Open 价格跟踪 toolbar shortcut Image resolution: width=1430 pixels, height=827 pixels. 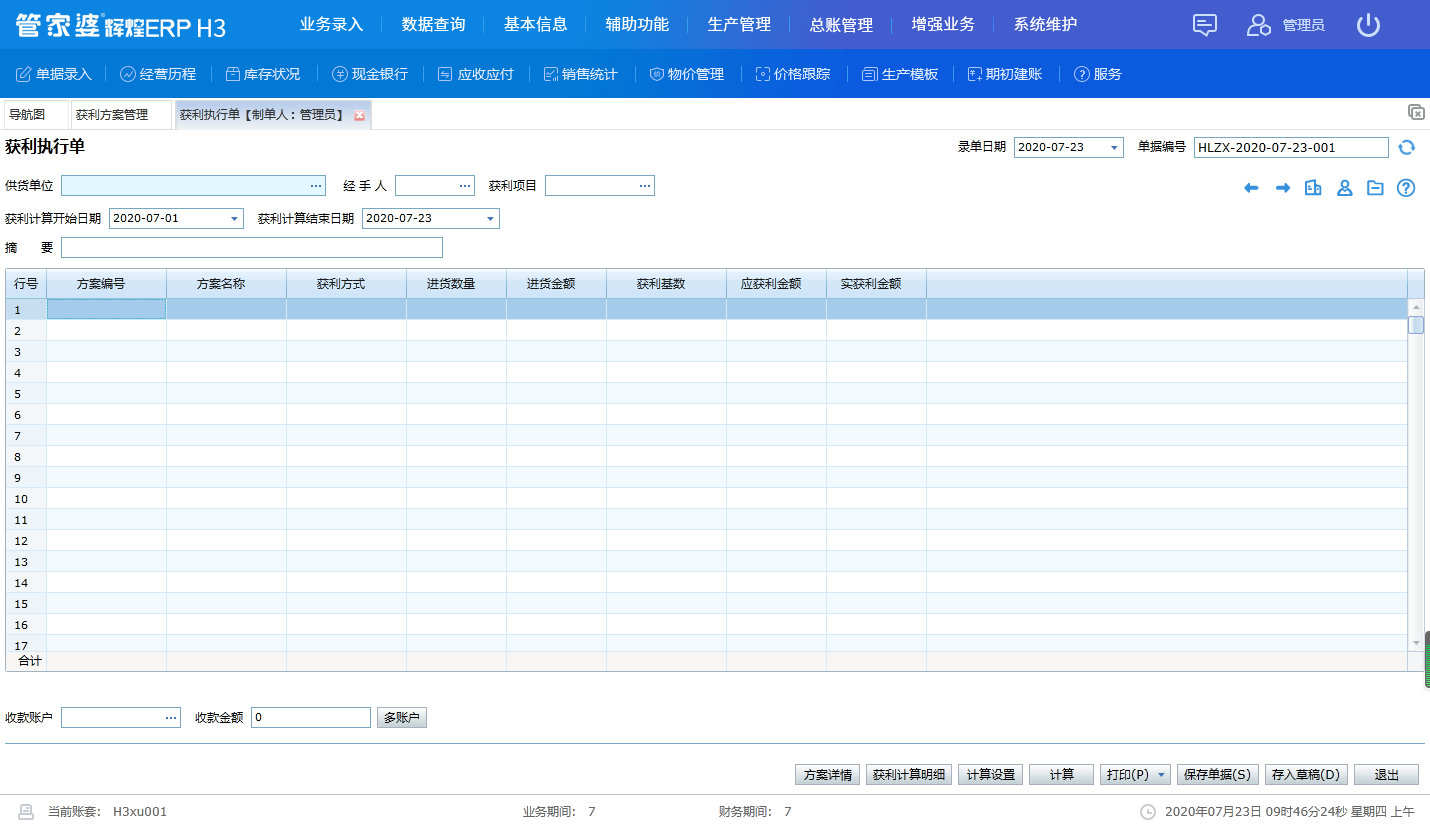coord(793,74)
